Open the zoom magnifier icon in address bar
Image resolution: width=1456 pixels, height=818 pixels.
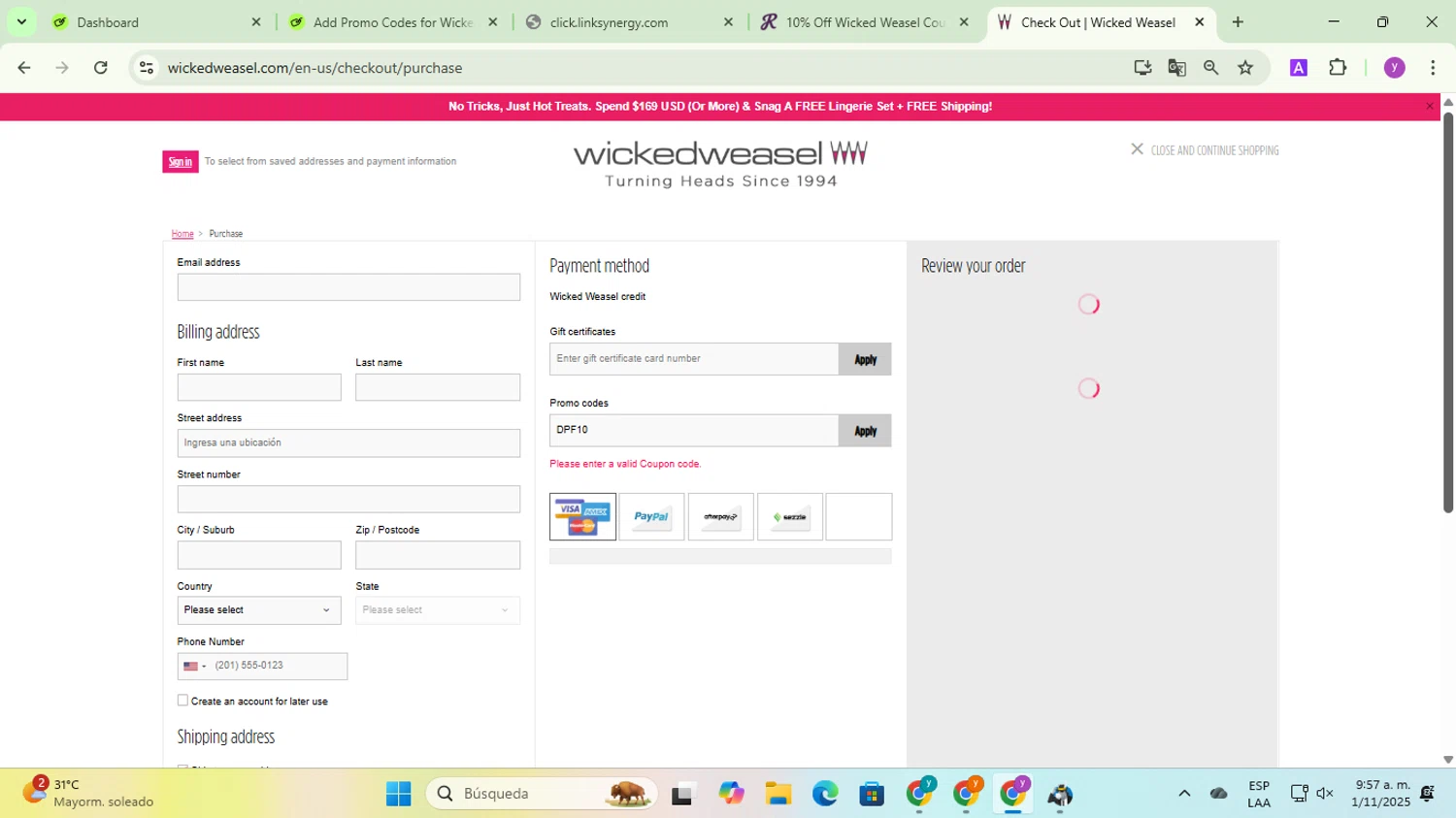point(1210,68)
